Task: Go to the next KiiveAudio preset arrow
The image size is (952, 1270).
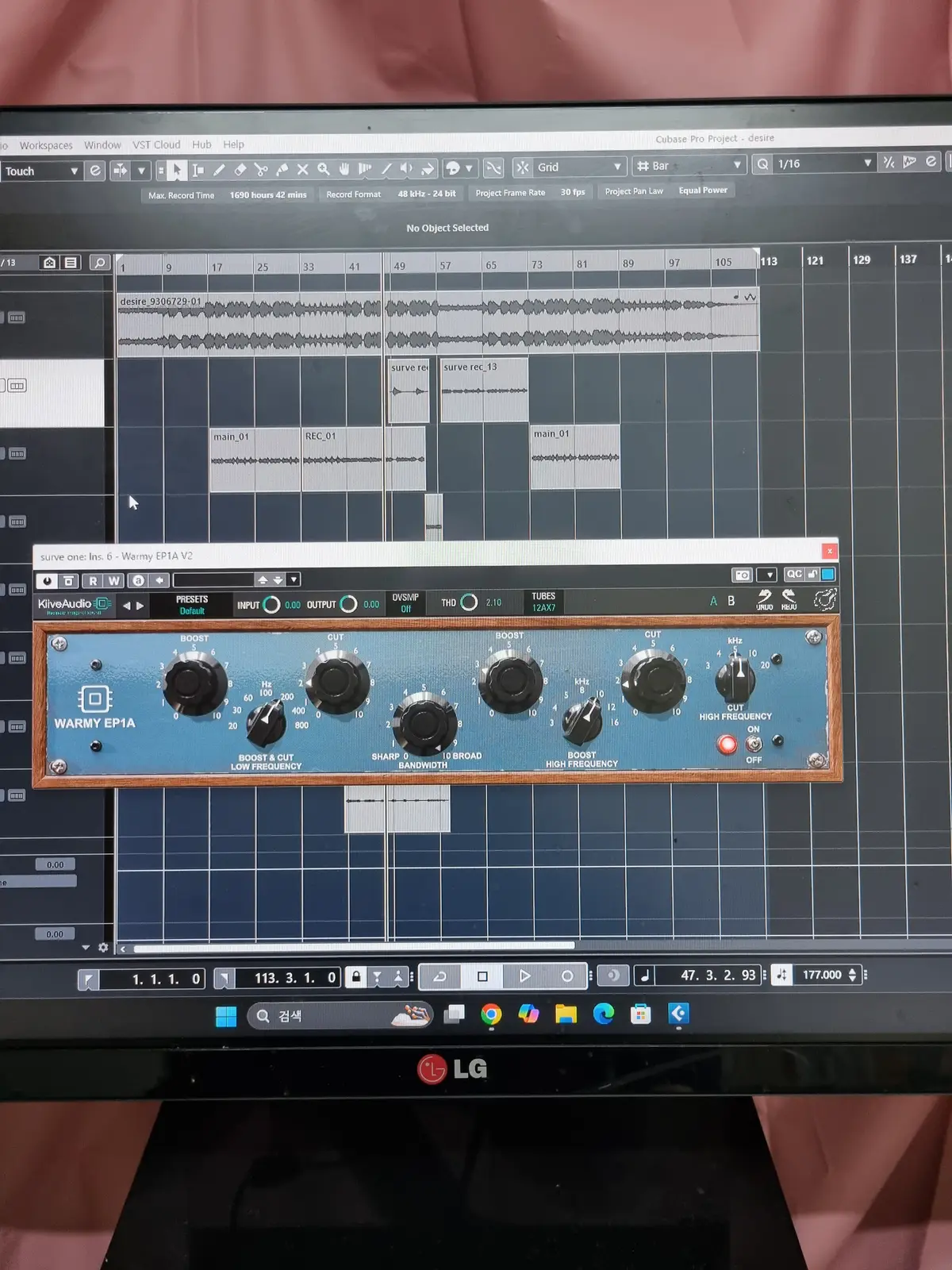Action: tap(140, 606)
